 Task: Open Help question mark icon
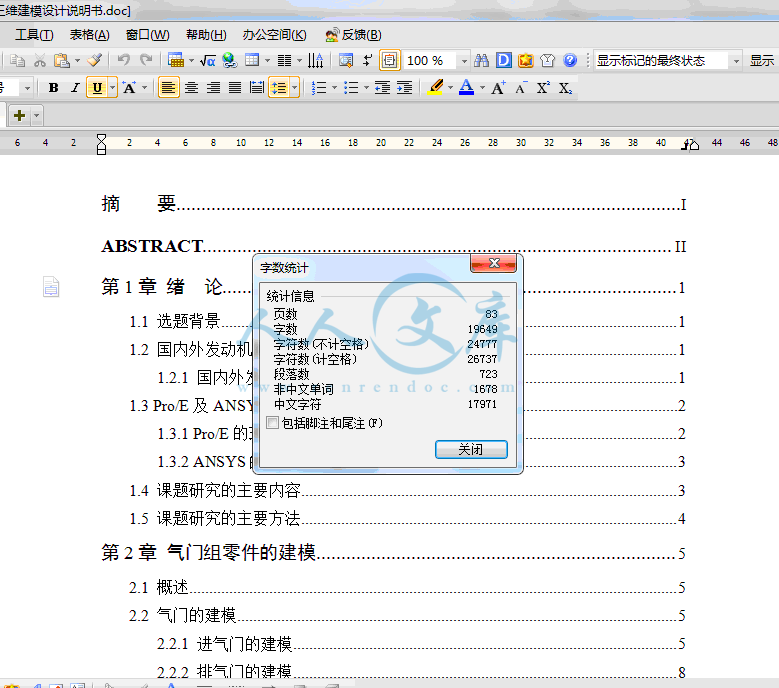(570, 61)
